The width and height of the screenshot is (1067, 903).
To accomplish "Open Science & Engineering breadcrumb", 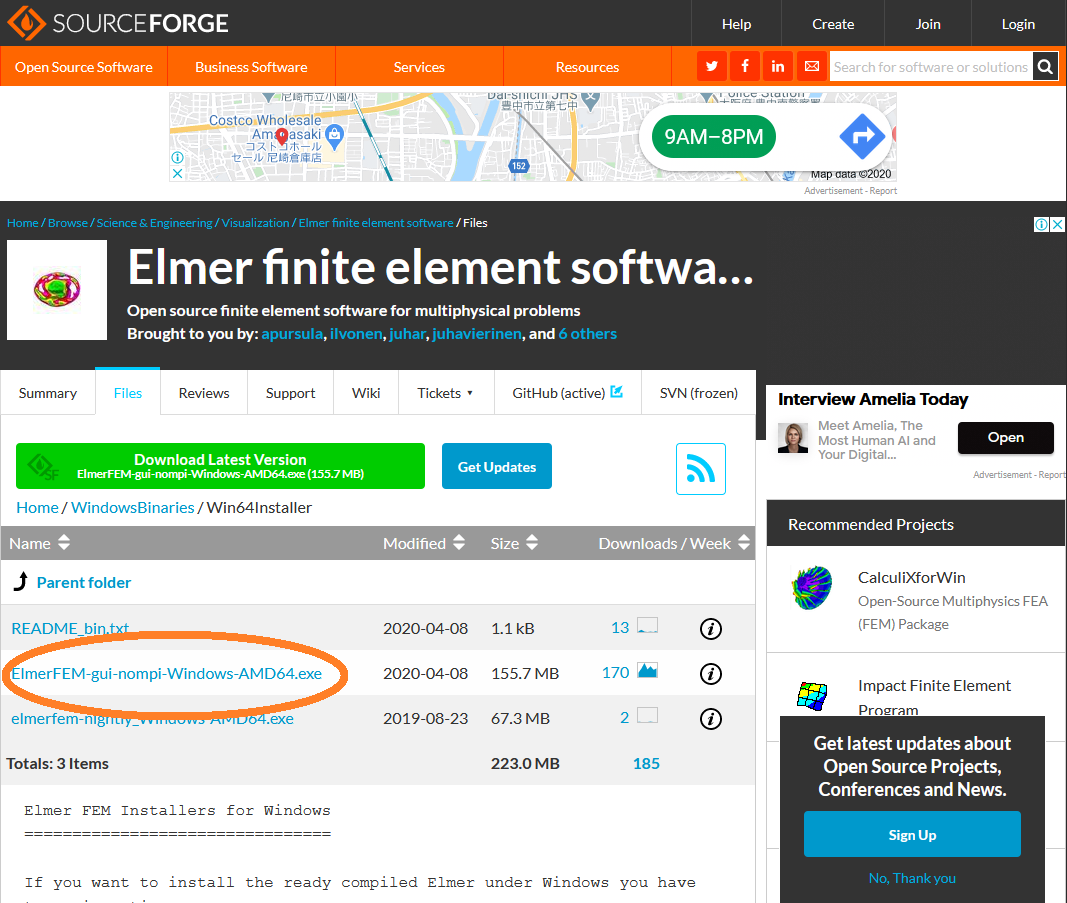I will pos(154,223).
